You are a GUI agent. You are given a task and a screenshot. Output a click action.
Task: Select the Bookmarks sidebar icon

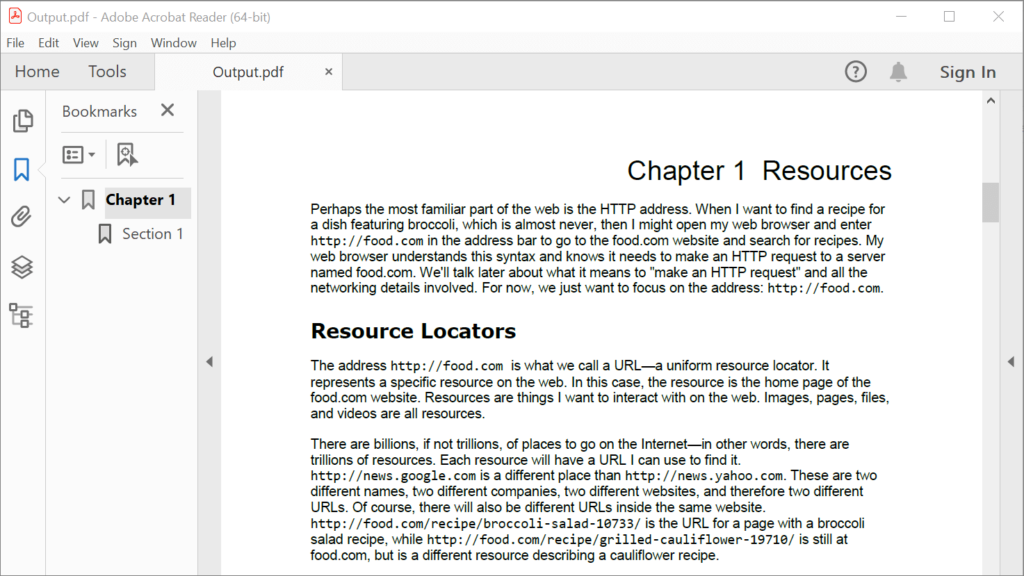(23, 170)
